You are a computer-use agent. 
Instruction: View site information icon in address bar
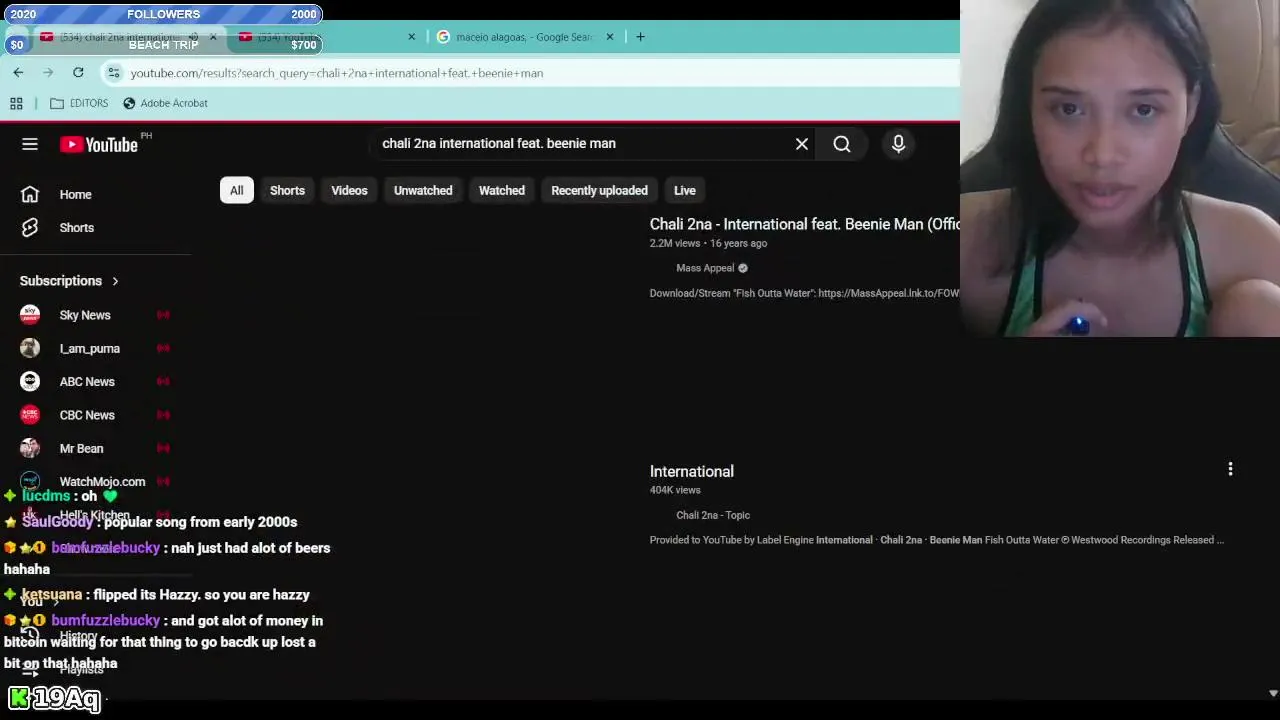click(x=114, y=72)
